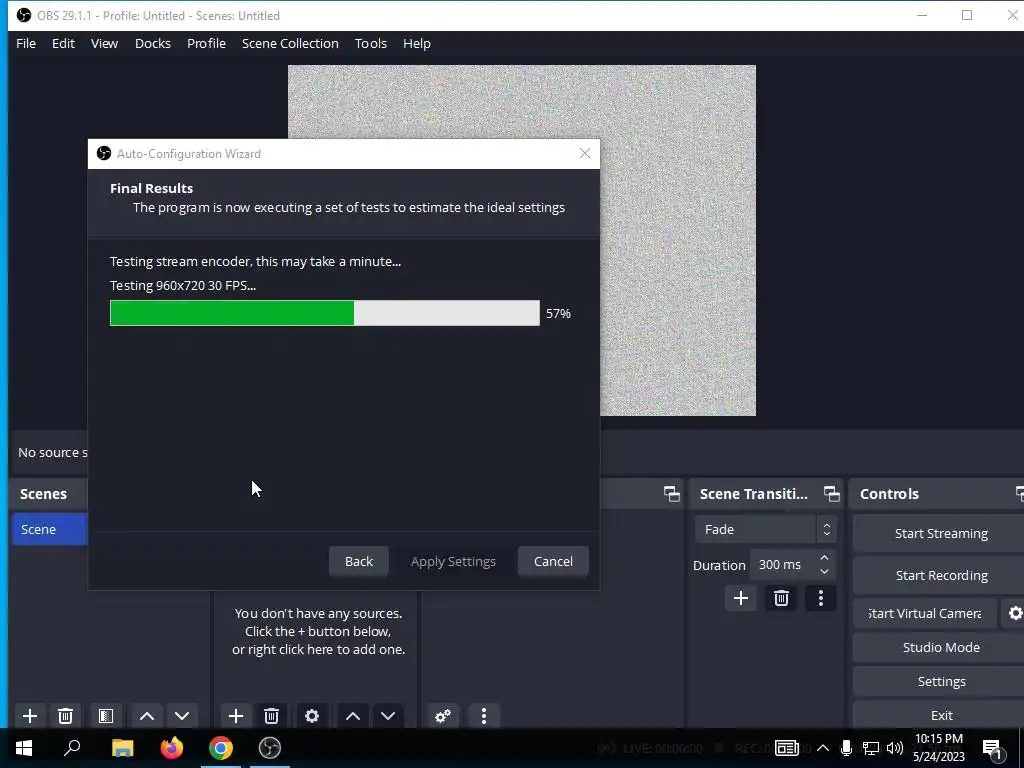Add a new scene with plus icon
The height and width of the screenshot is (768, 1024).
(29, 716)
